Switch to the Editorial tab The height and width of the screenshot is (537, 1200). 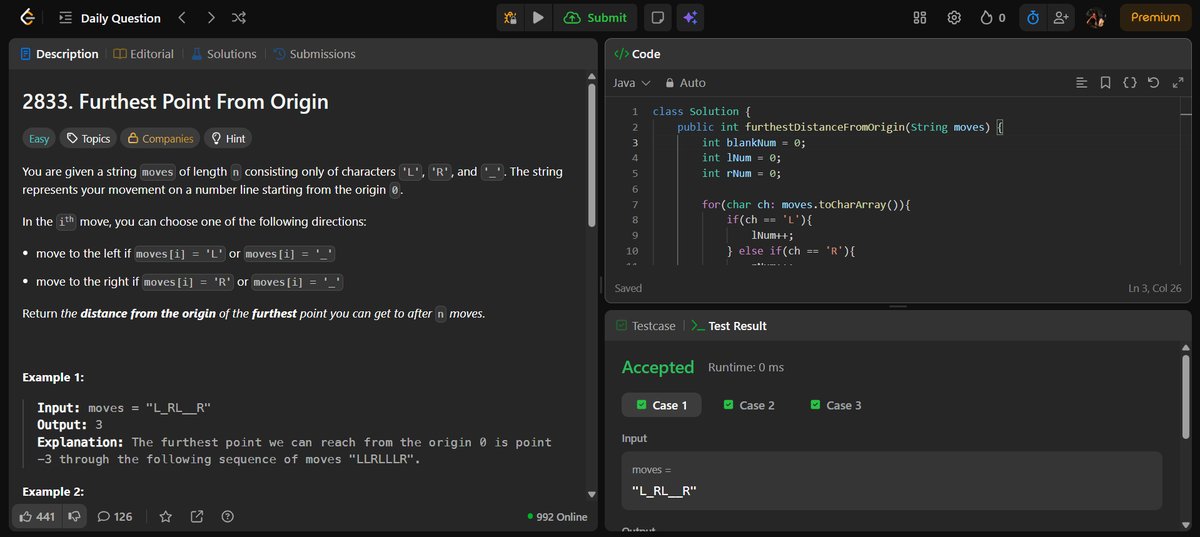point(144,54)
